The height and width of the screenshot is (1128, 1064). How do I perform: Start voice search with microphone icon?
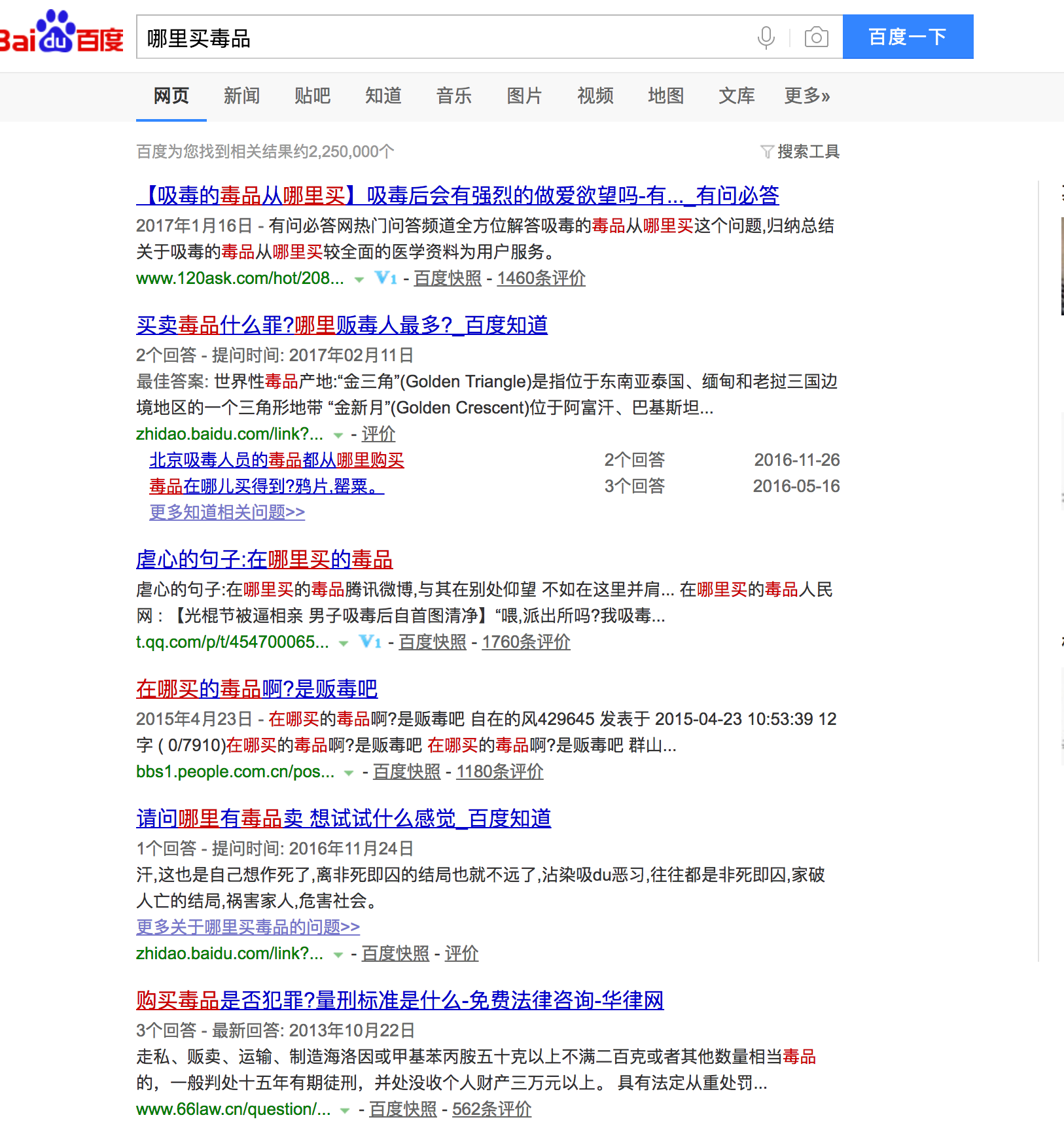(766, 37)
